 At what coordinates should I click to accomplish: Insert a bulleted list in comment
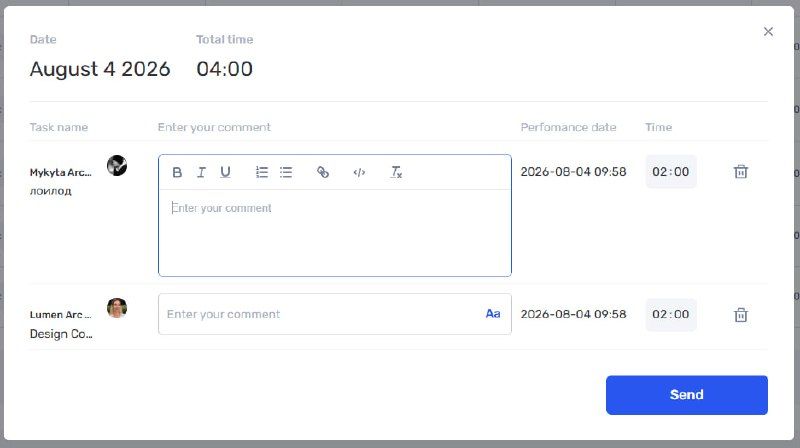click(x=286, y=172)
